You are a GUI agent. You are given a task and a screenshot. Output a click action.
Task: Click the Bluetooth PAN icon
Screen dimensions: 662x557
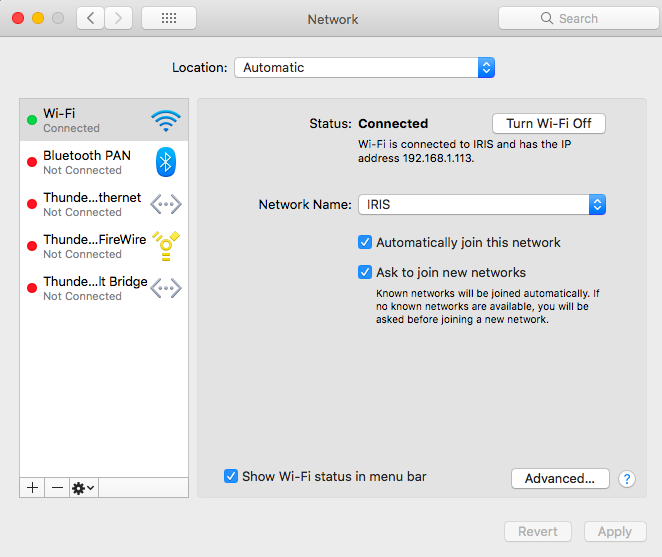coord(165,162)
